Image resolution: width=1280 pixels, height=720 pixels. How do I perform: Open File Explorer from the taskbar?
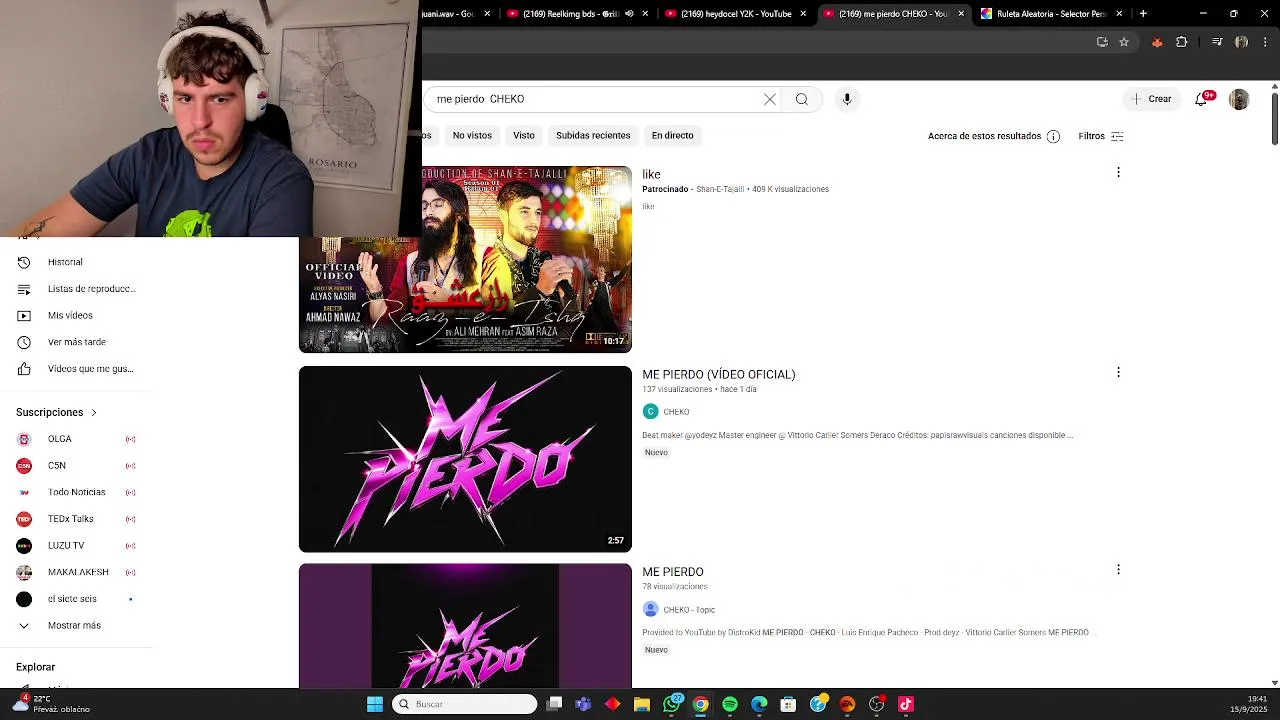[642, 704]
